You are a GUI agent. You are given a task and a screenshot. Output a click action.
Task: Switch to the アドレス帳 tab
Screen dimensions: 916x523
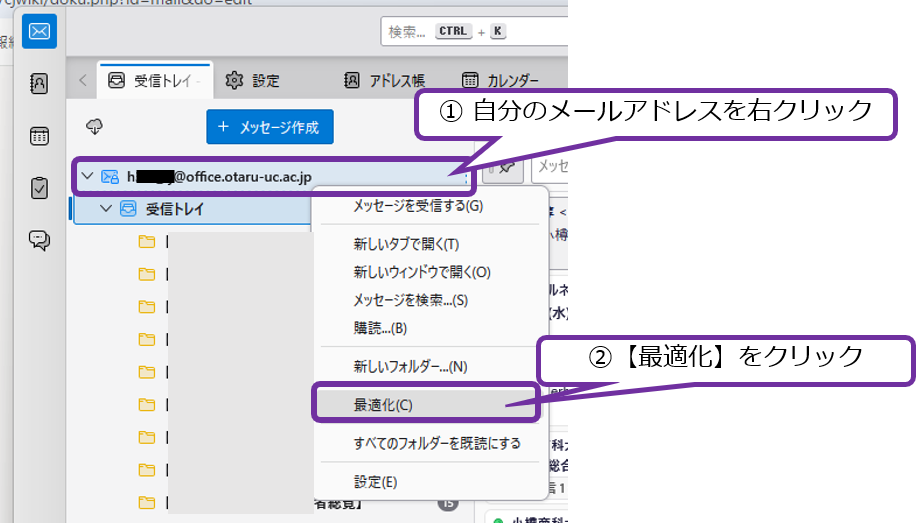[384, 81]
